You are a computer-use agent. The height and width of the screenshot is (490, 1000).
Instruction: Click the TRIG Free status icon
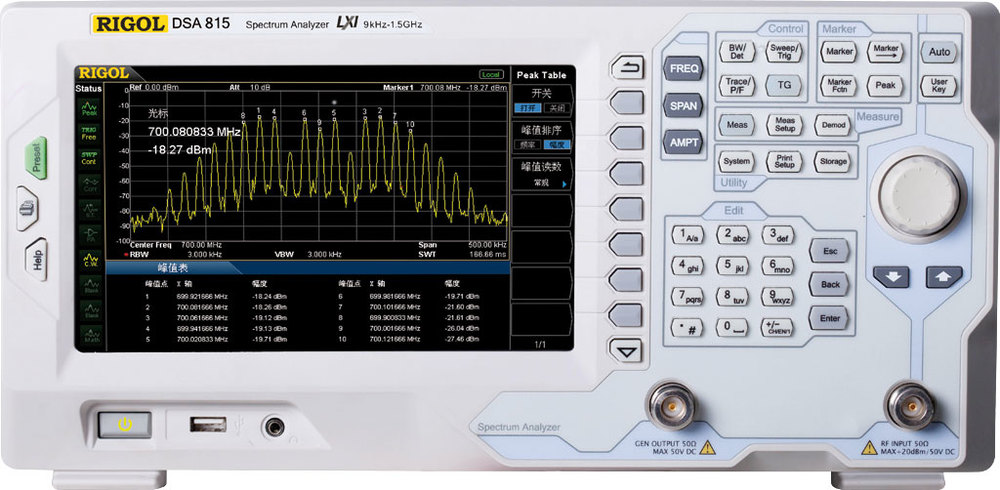89,133
